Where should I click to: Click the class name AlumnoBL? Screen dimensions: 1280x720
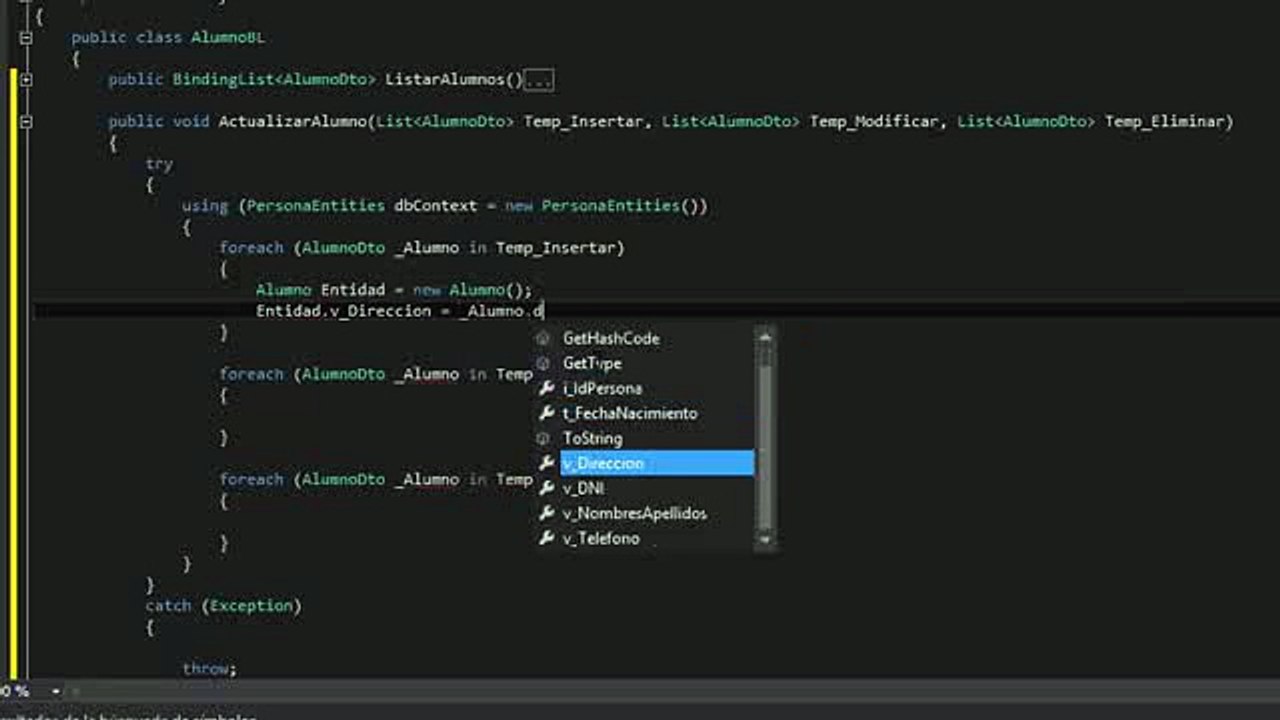coord(228,37)
